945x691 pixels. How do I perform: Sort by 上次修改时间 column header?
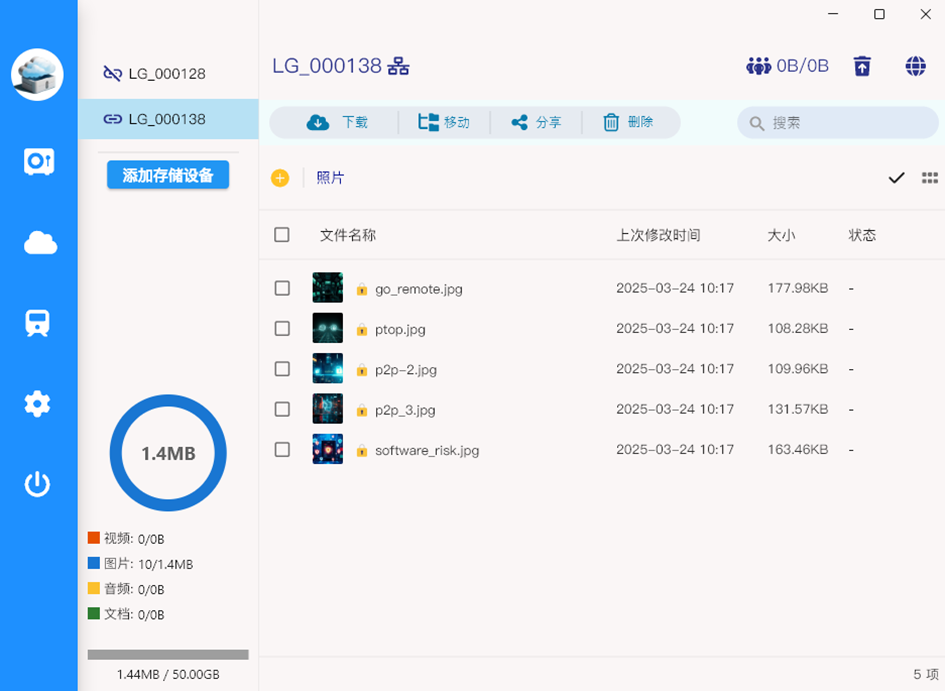[x=658, y=235]
